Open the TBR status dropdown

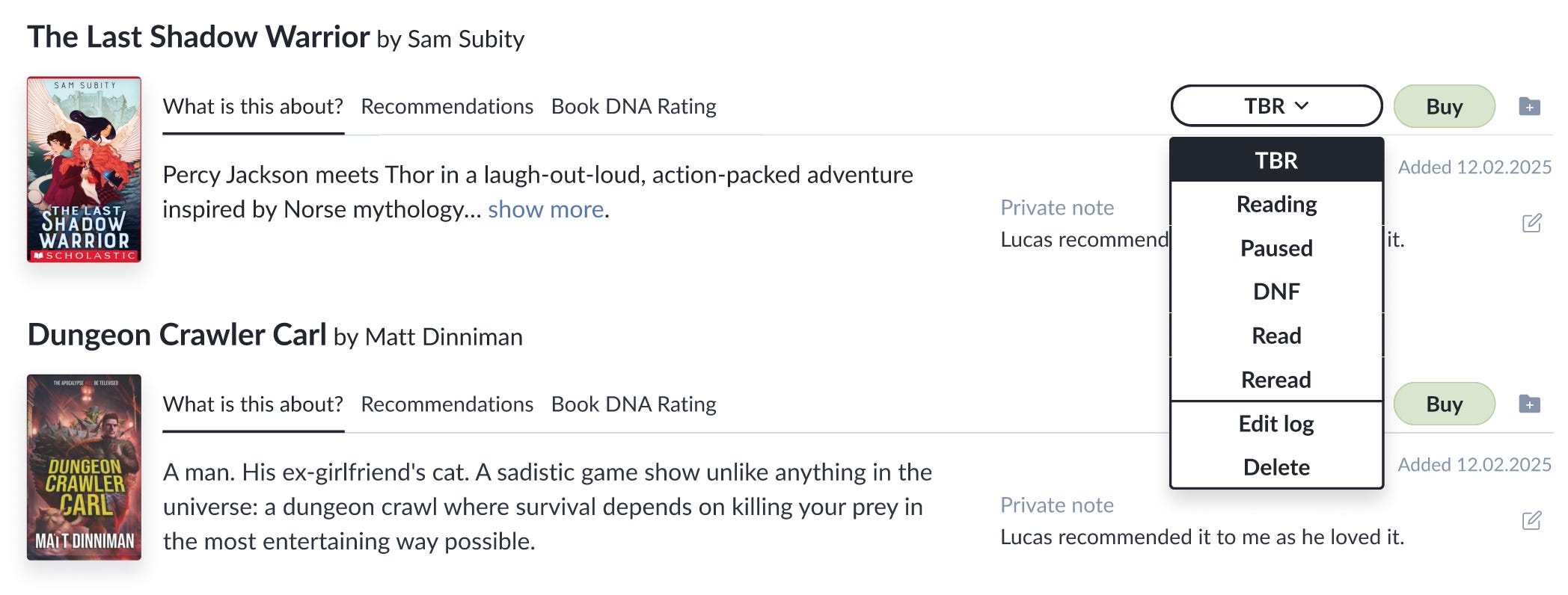[x=1275, y=106]
